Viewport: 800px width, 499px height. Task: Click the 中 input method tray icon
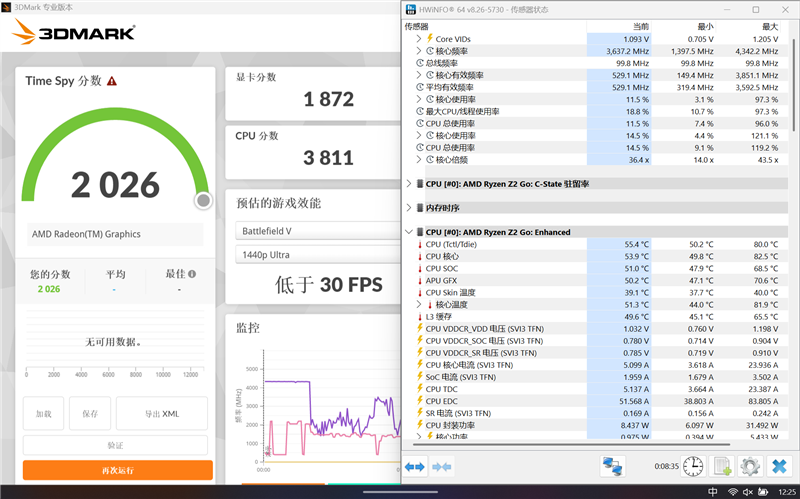coord(713,491)
